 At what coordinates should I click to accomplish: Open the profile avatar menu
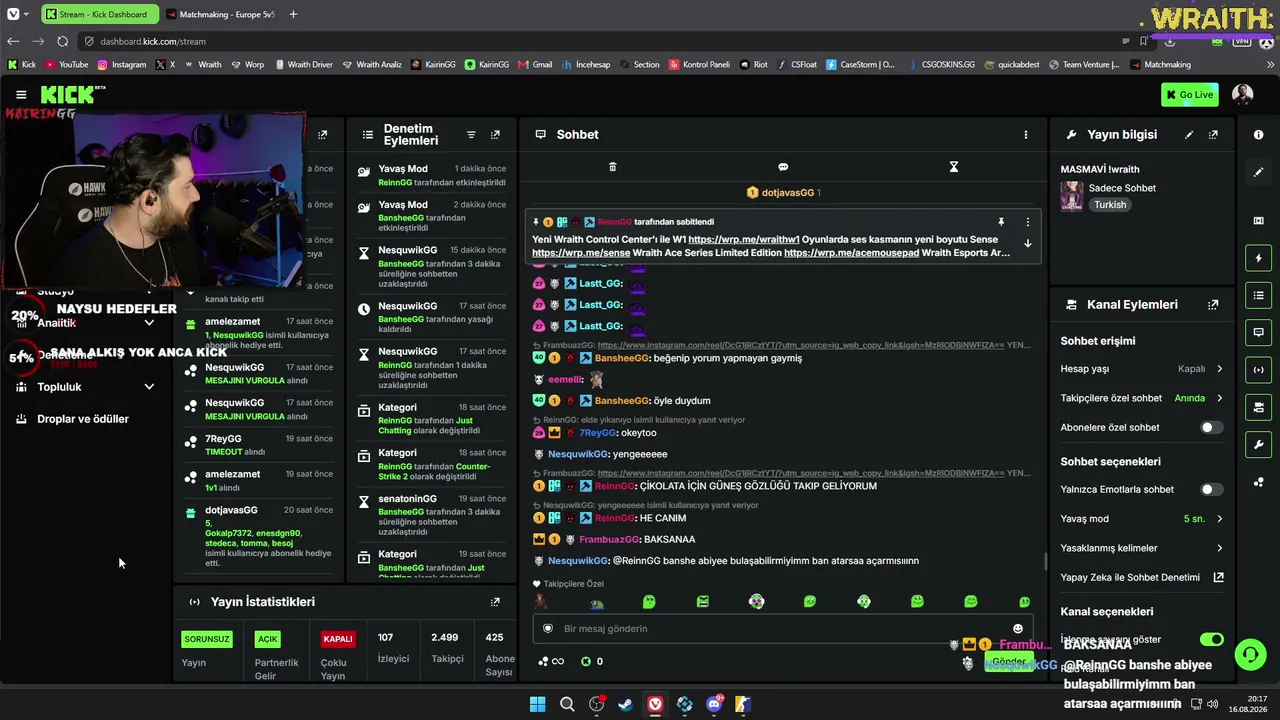tap(1243, 95)
